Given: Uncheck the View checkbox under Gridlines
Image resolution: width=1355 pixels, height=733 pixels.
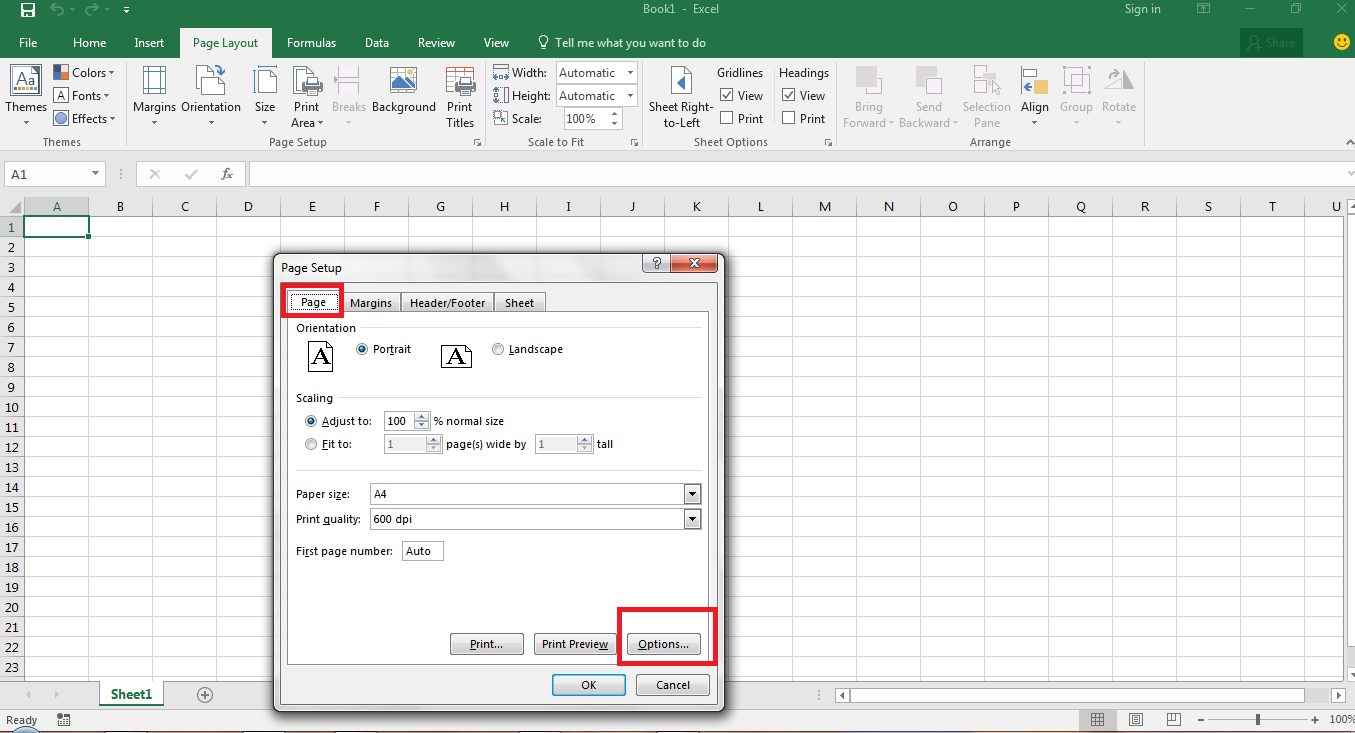Looking at the screenshot, I should coord(724,95).
